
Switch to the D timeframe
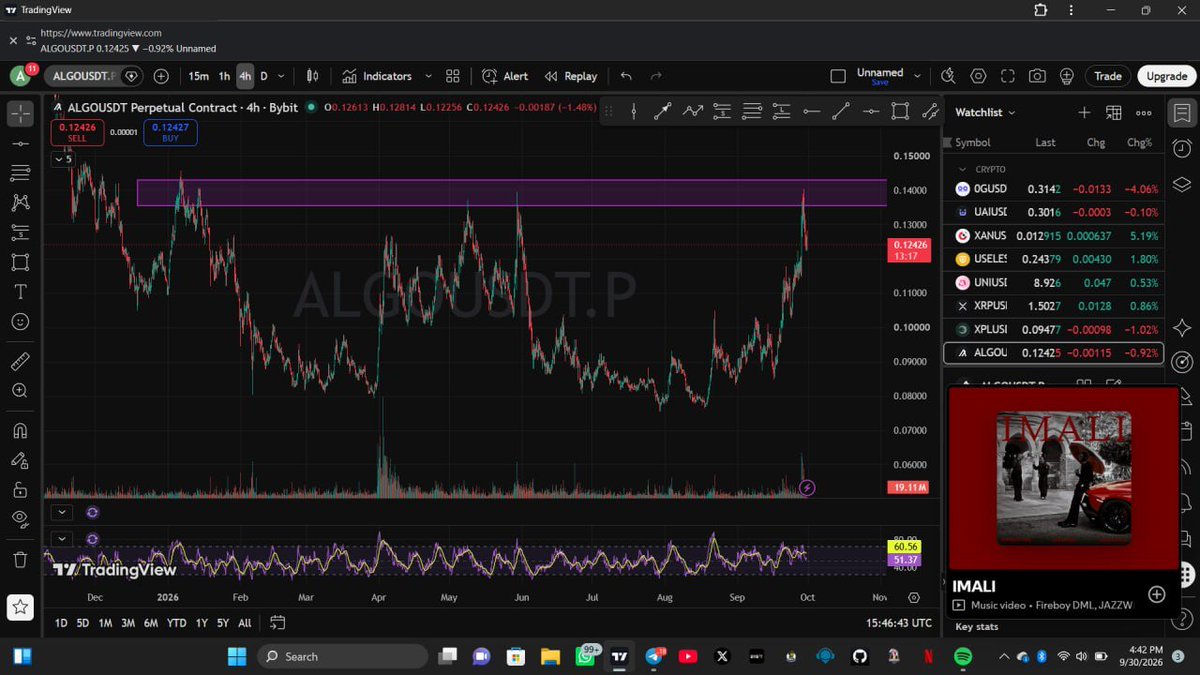pyautogui.click(x=264, y=76)
